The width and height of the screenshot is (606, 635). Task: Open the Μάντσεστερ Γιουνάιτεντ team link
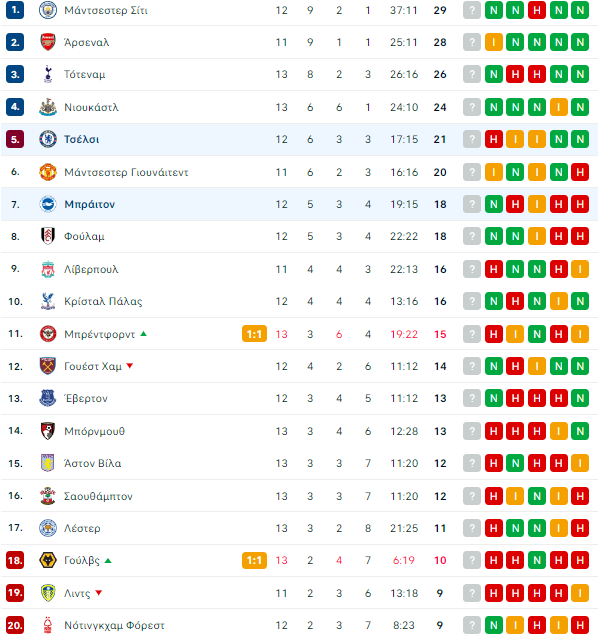[126, 172]
